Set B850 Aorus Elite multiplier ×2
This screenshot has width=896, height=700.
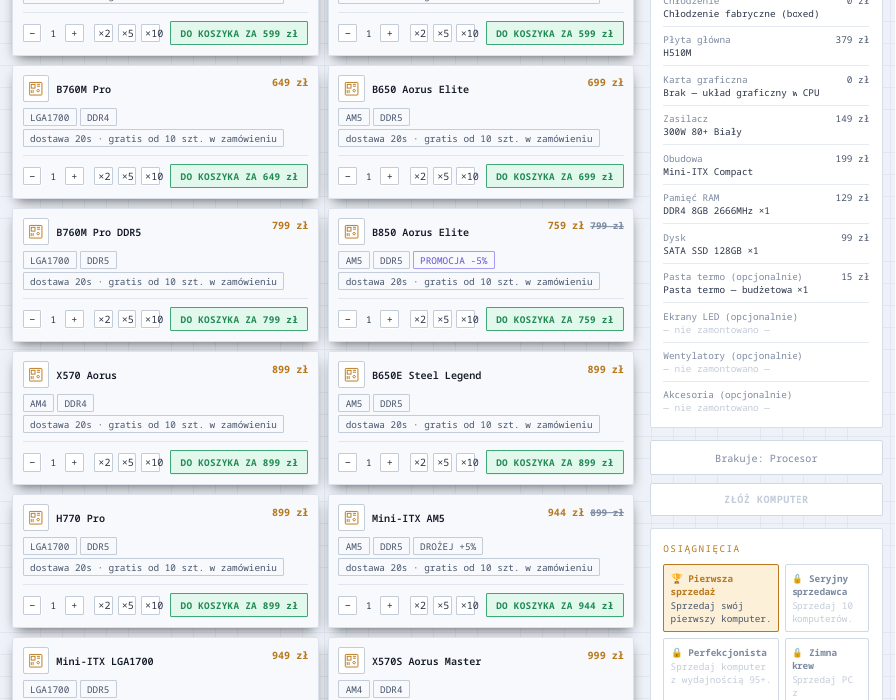(x=420, y=319)
